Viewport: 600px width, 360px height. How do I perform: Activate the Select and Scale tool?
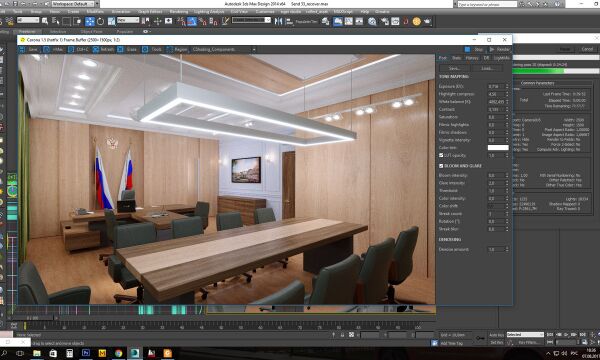click(x=111, y=21)
